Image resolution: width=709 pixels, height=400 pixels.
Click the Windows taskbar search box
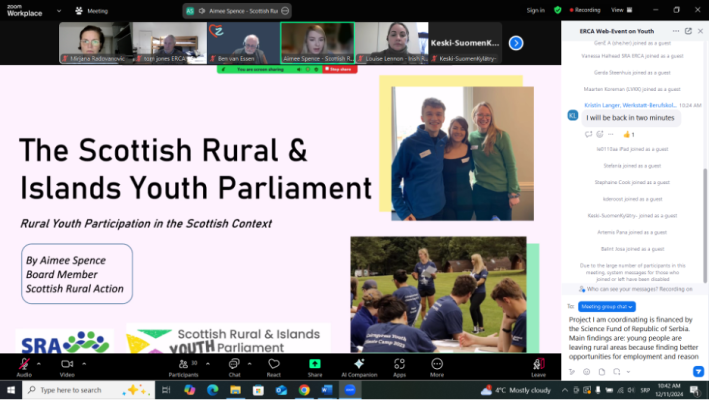(x=75, y=390)
